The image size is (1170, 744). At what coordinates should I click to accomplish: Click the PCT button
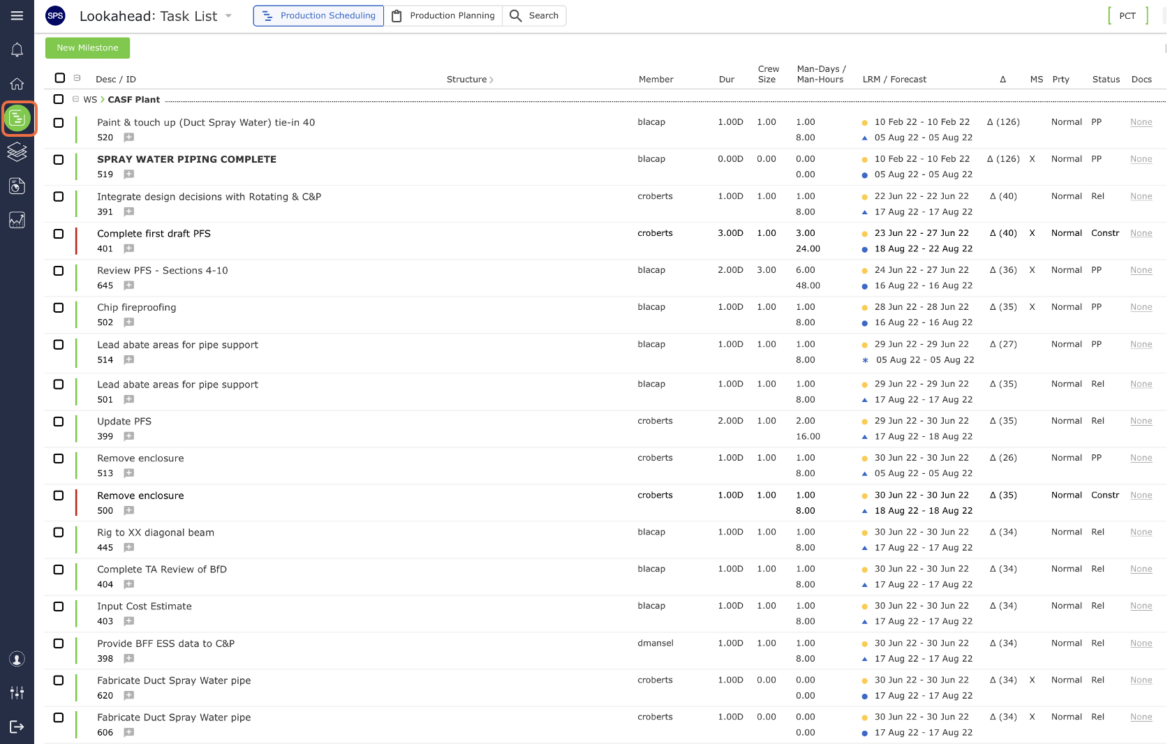click(x=1127, y=16)
